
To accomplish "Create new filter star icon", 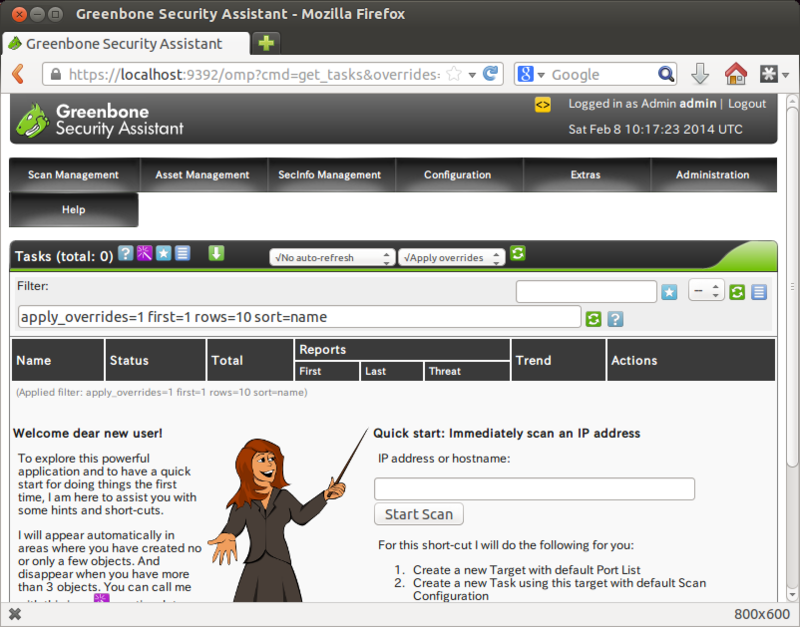I will tap(669, 292).
